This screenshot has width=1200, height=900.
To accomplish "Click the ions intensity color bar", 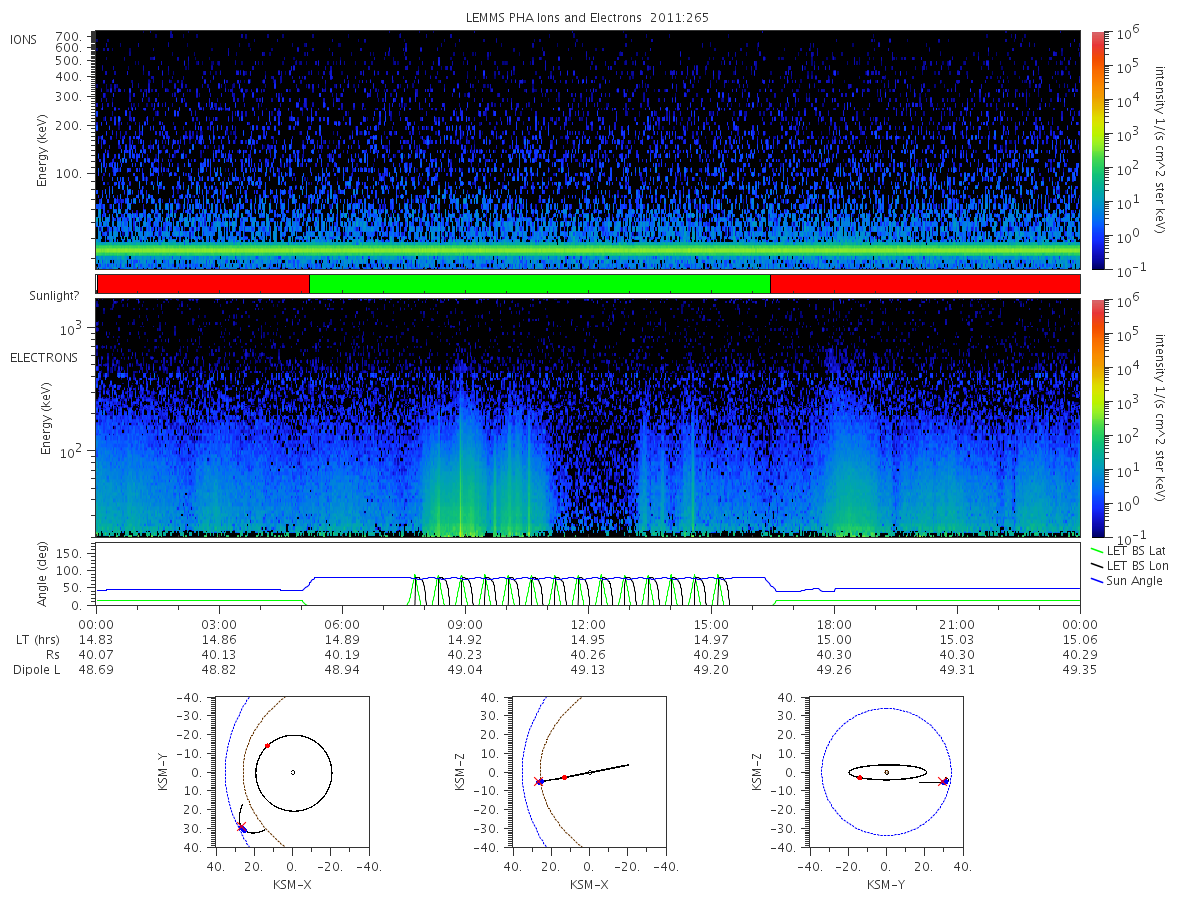I will click(1097, 150).
